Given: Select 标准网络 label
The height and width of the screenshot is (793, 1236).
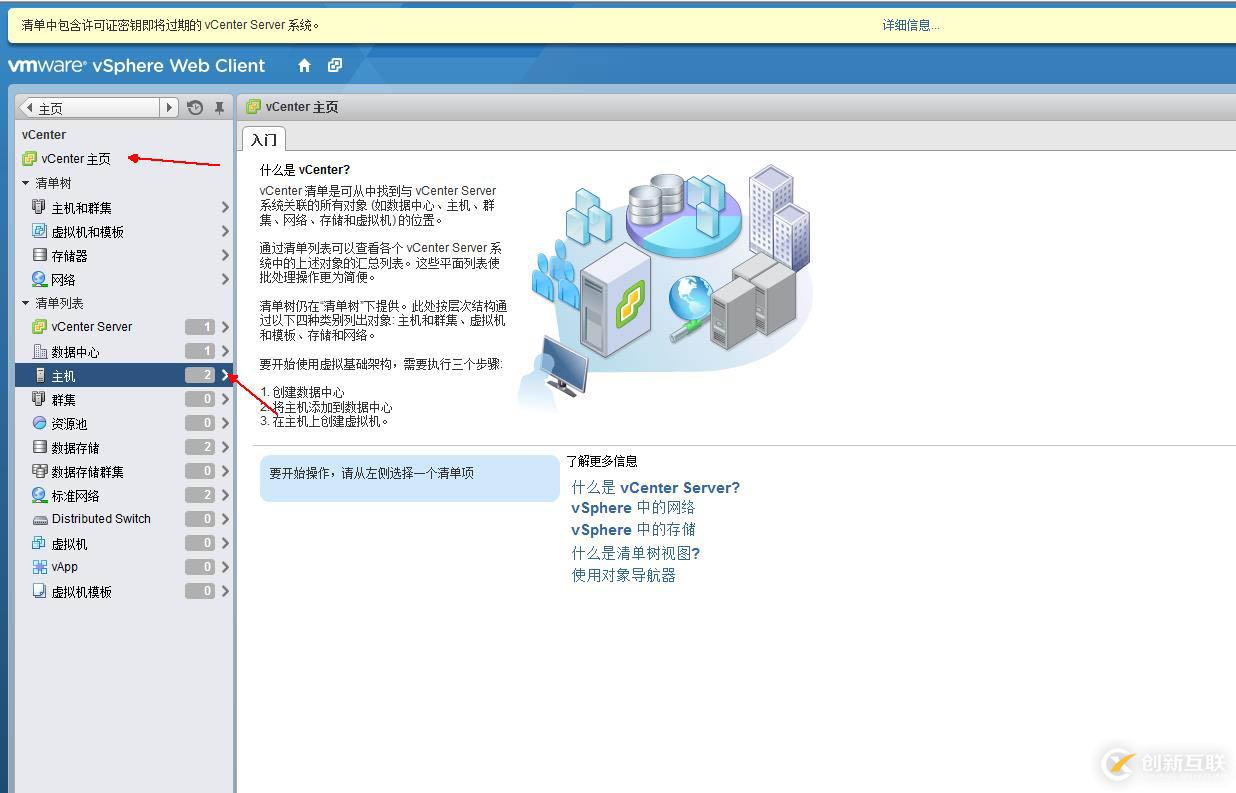Looking at the screenshot, I should (76, 496).
